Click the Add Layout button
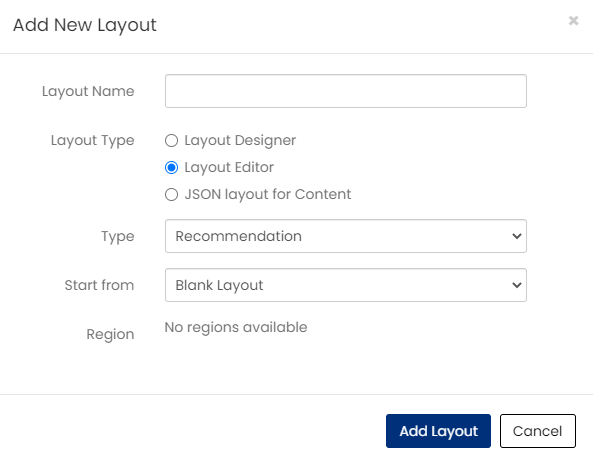This screenshot has width=593, height=463. pos(438,431)
